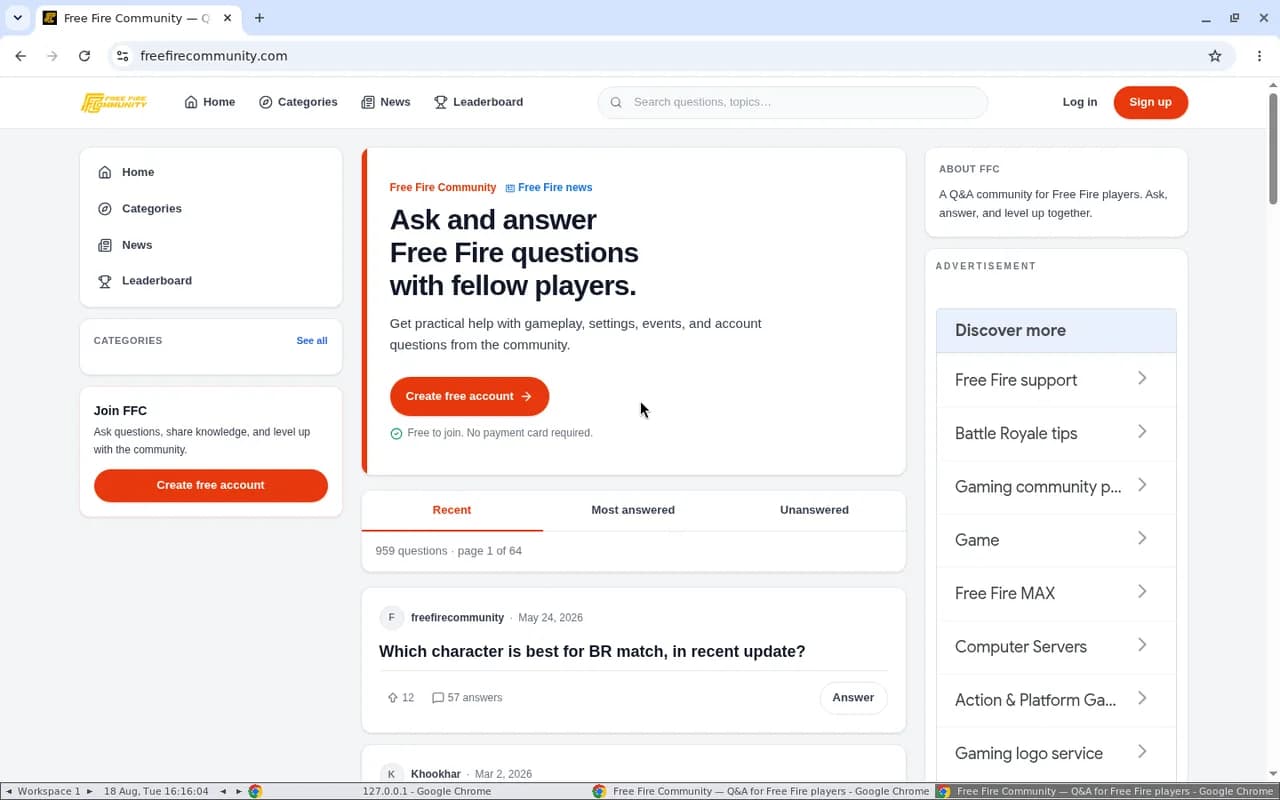1280x800 pixels.
Task: Open Leaderboard from the top navigation bar
Action: [x=478, y=102]
